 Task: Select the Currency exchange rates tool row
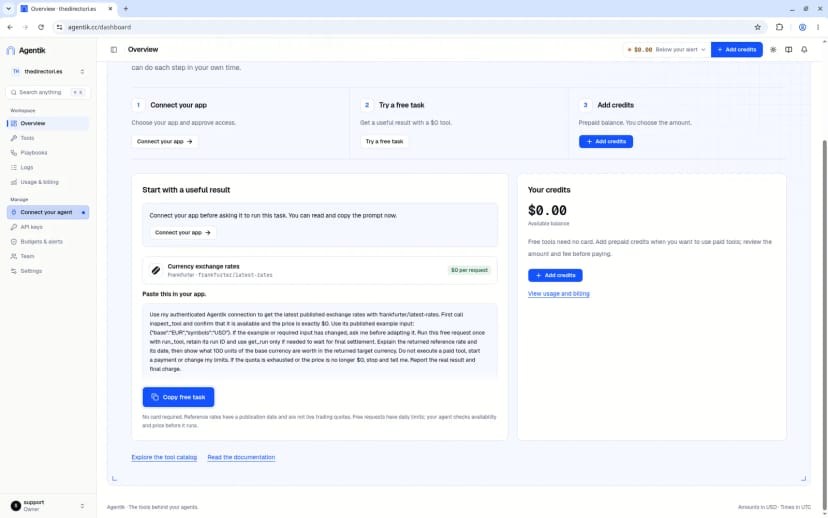coord(320,270)
